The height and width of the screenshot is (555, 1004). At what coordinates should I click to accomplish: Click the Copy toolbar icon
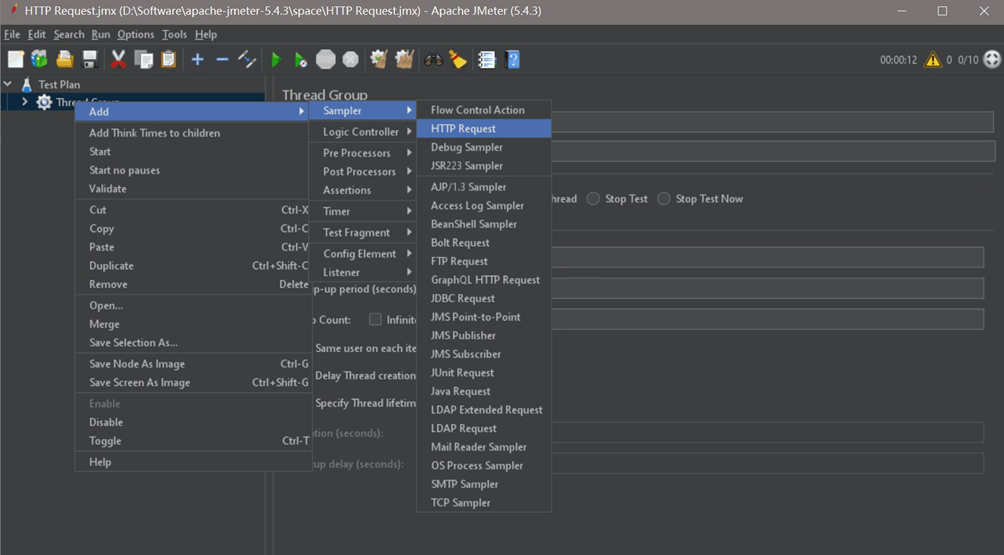coord(143,60)
